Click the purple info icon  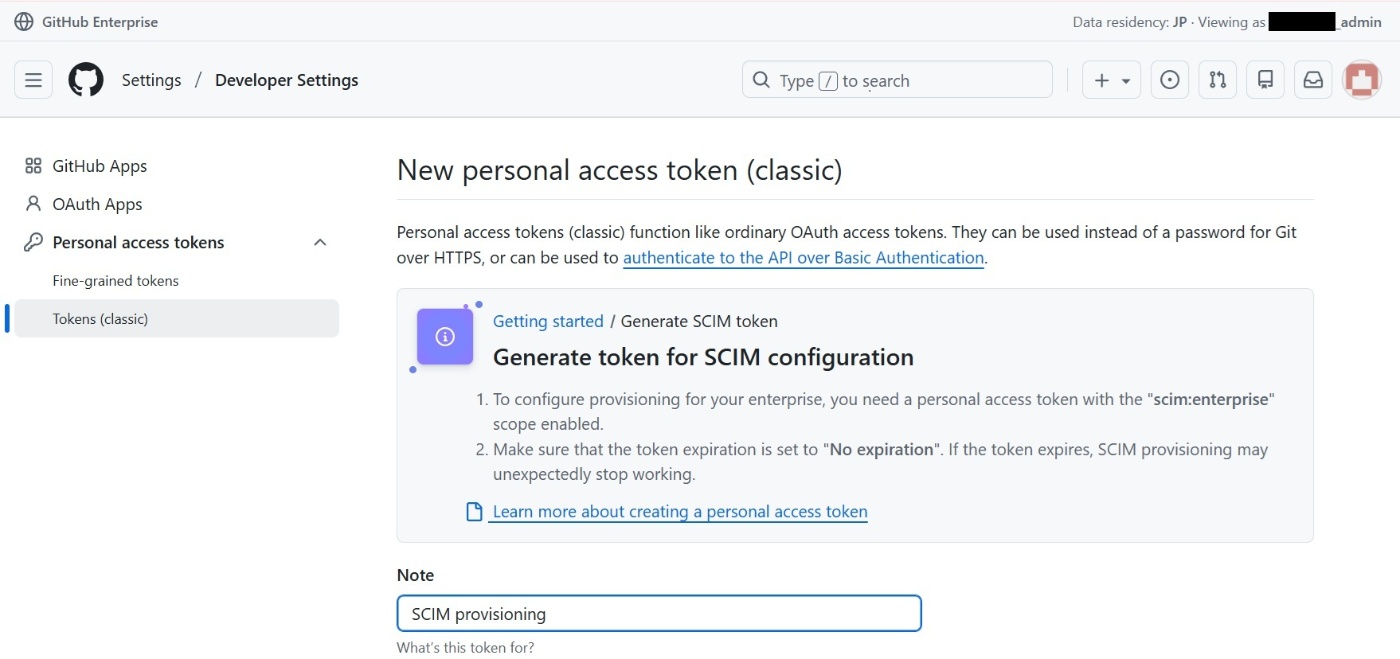tap(445, 337)
